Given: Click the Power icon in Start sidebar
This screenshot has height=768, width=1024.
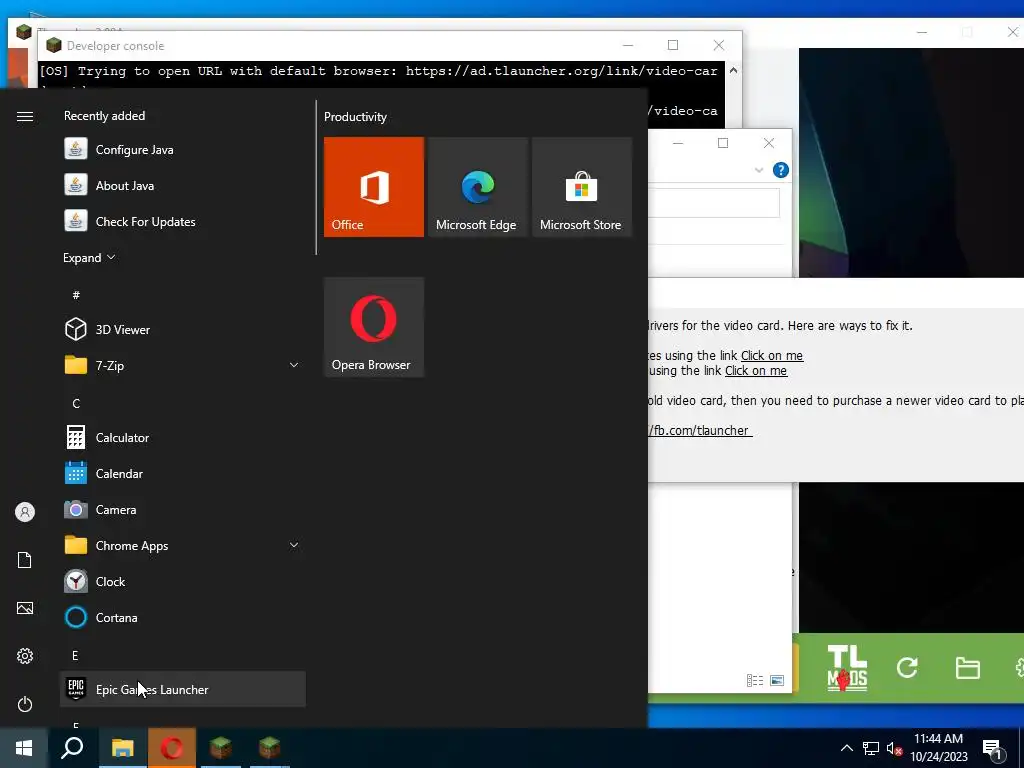Looking at the screenshot, I should pos(25,704).
